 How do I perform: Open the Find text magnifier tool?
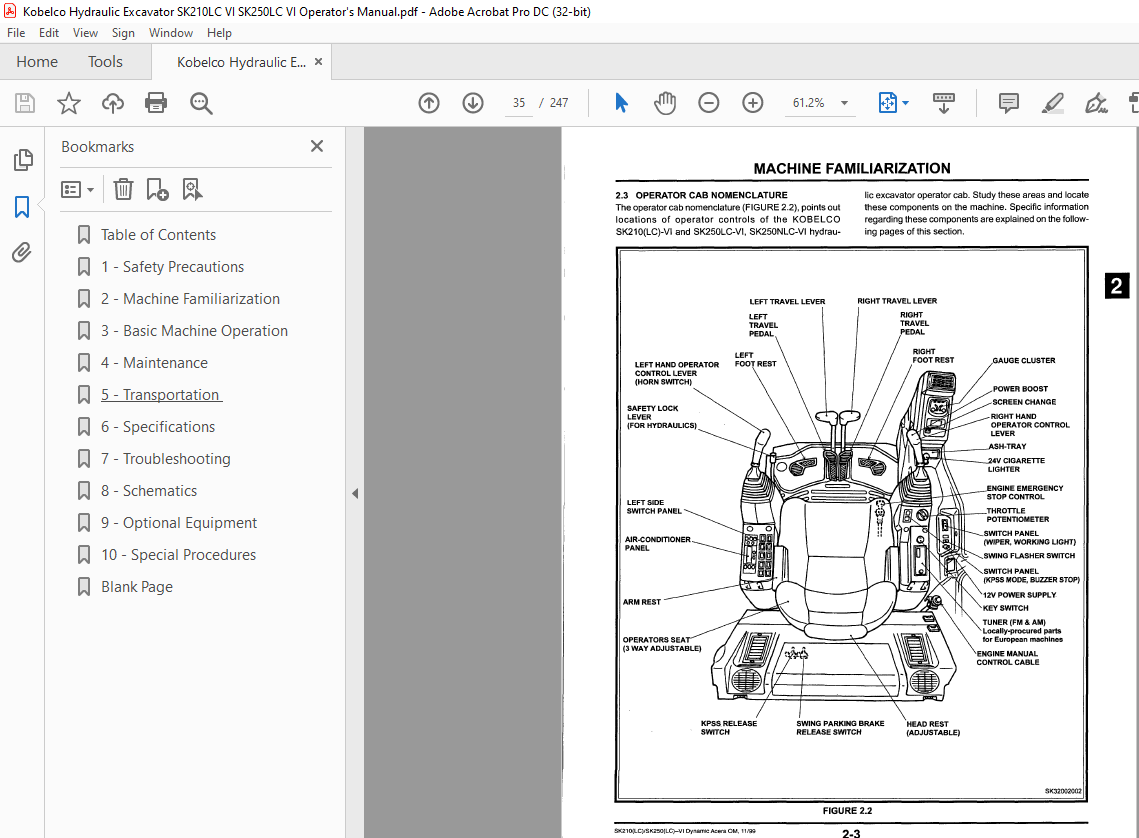(201, 103)
